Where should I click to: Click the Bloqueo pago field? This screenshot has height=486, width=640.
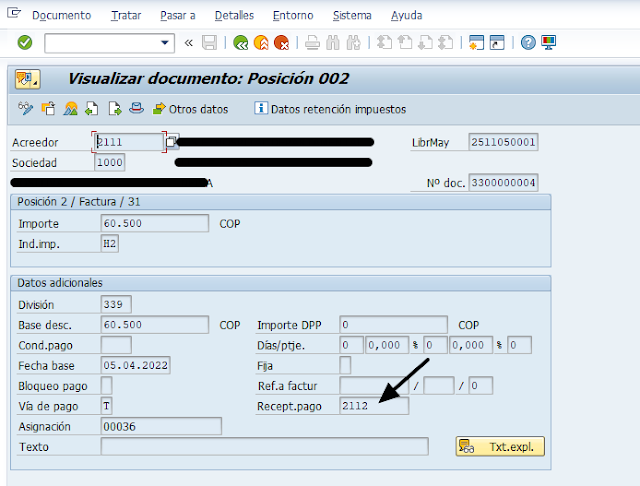[106, 386]
